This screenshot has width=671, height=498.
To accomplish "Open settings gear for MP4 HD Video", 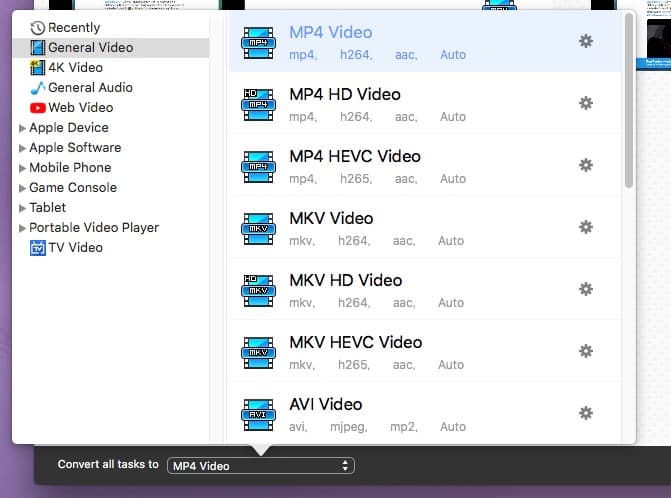I will tap(586, 103).
